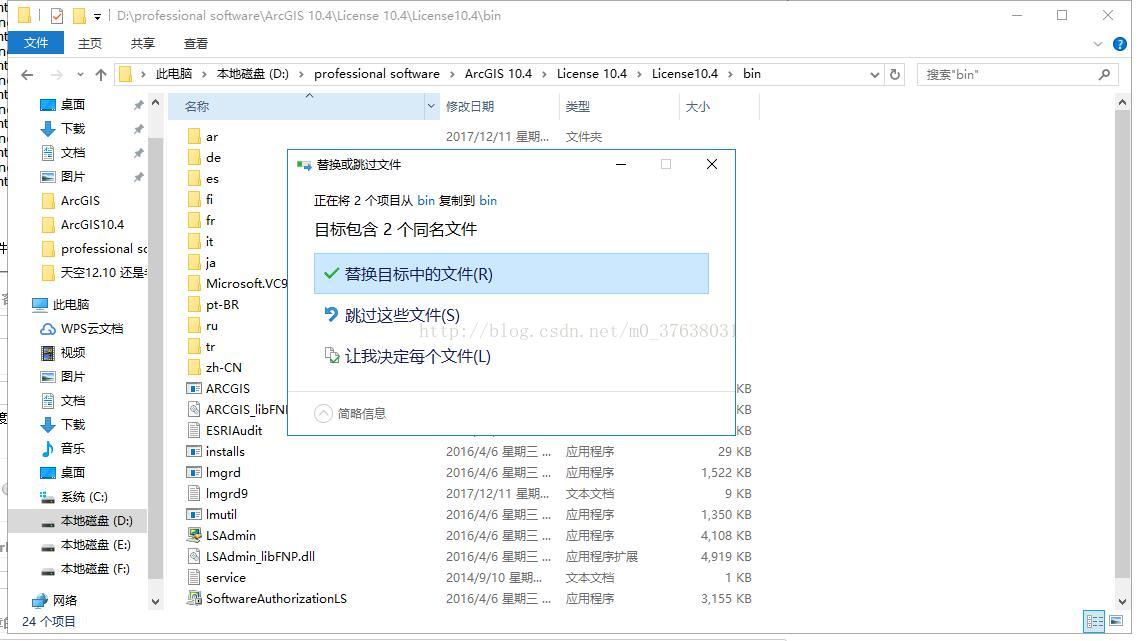Expand the ribbon chevron
The width and height of the screenshot is (1139, 641).
click(1098, 44)
